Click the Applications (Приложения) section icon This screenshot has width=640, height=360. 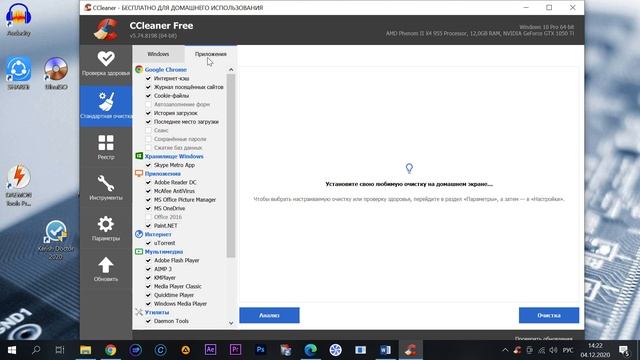[x=139, y=173]
